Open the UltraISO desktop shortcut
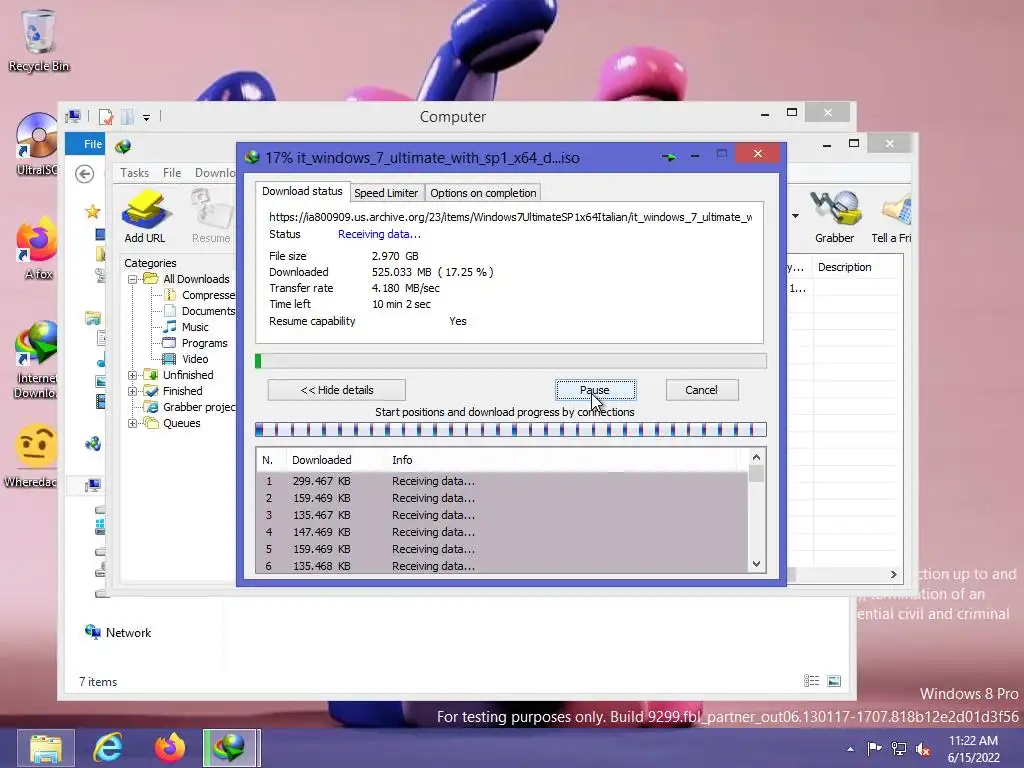 tap(37, 144)
